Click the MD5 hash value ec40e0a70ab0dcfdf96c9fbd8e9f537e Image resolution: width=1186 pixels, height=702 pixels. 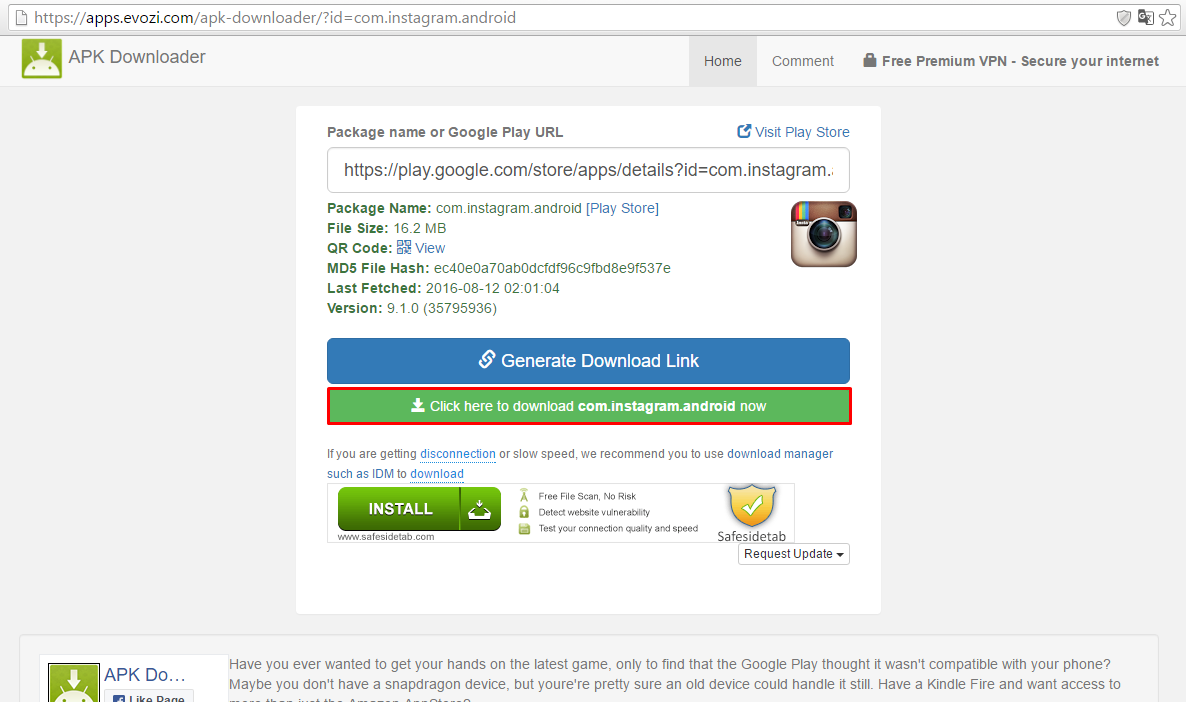(552, 269)
